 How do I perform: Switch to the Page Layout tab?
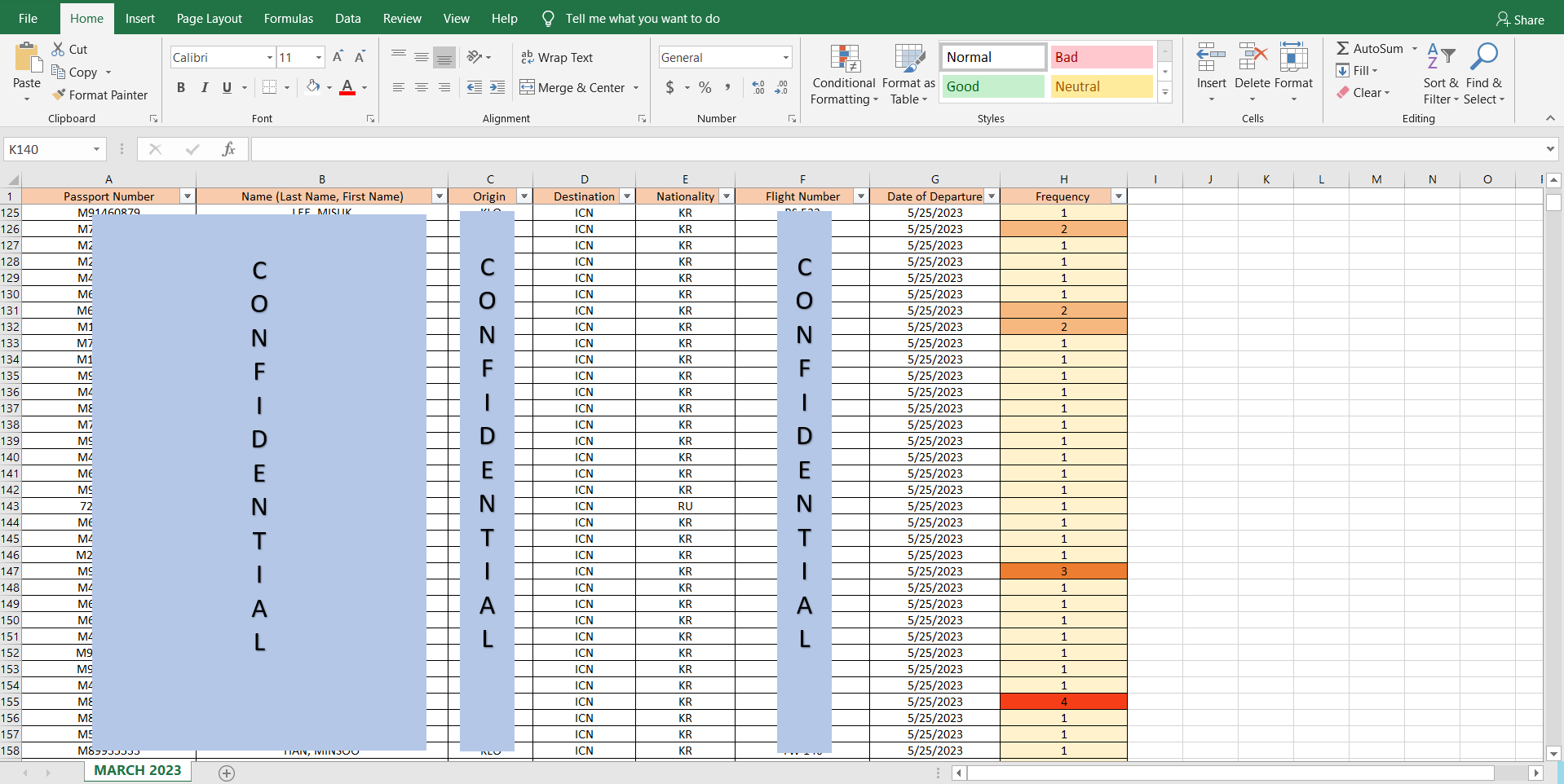(x=210, y=18)
